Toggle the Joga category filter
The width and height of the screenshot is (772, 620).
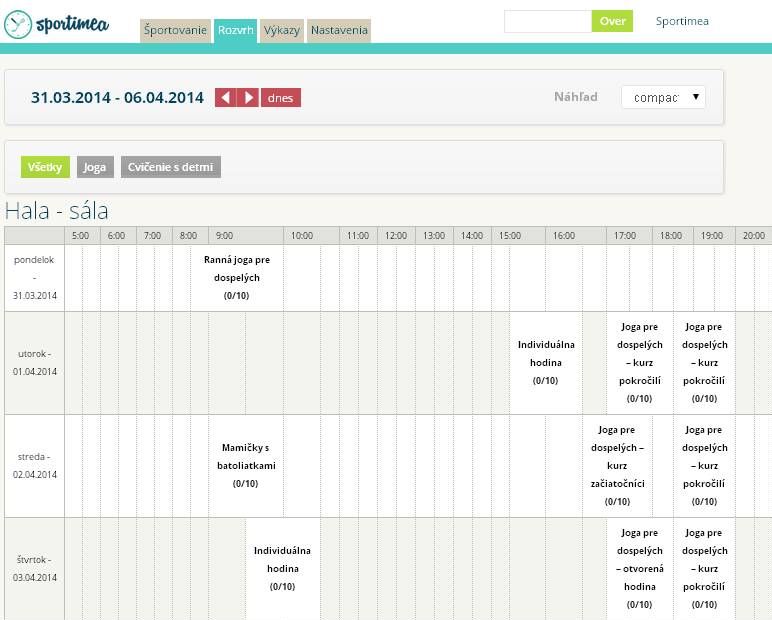[x=95, y=167]
